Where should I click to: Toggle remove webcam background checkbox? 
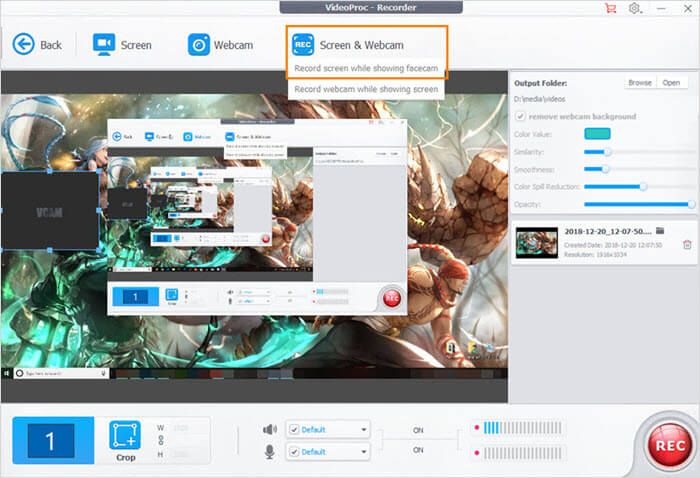click(x=519, y=117)
